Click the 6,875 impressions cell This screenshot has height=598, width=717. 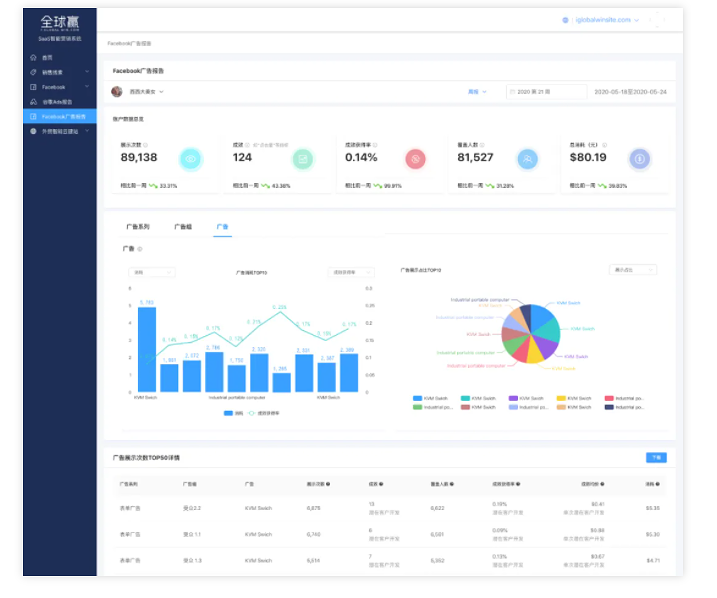(x=313, y=508)
